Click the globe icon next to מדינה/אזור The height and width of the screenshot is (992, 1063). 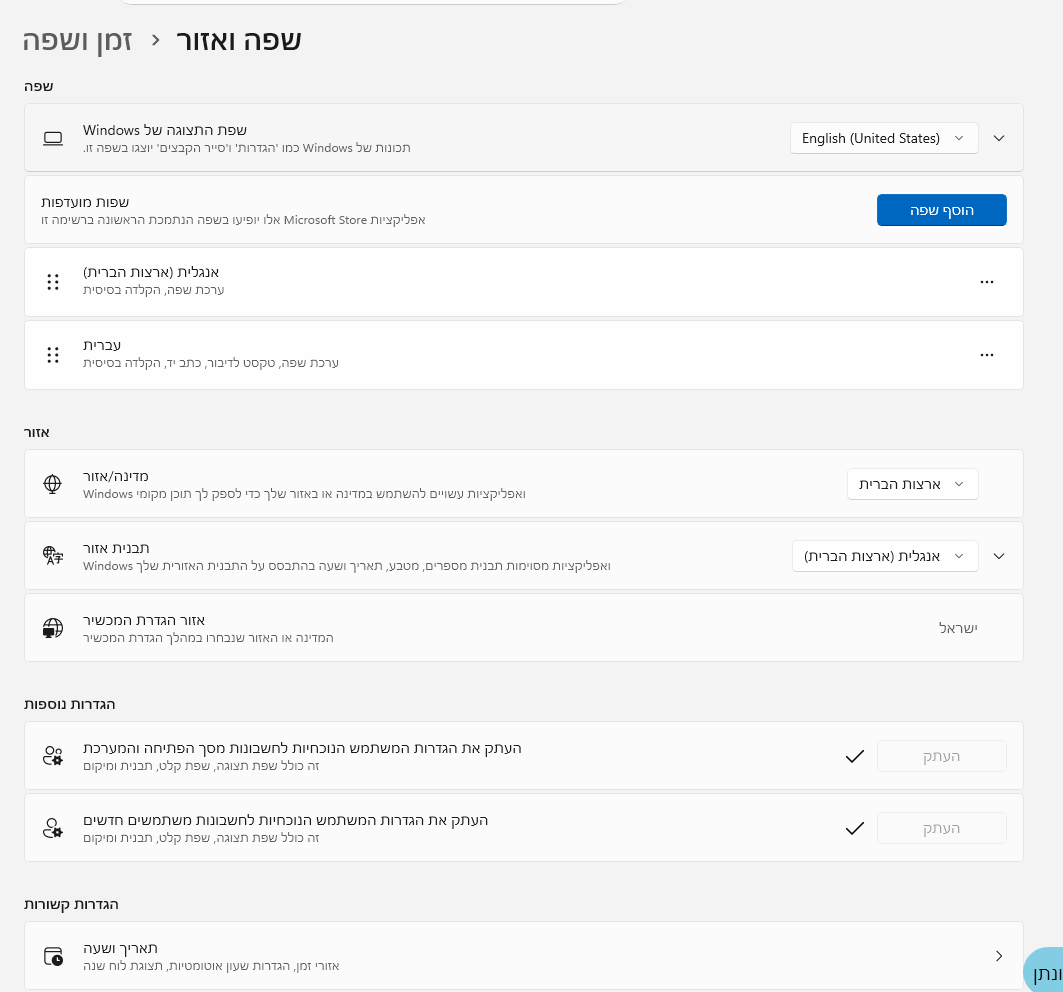(53, 484)
